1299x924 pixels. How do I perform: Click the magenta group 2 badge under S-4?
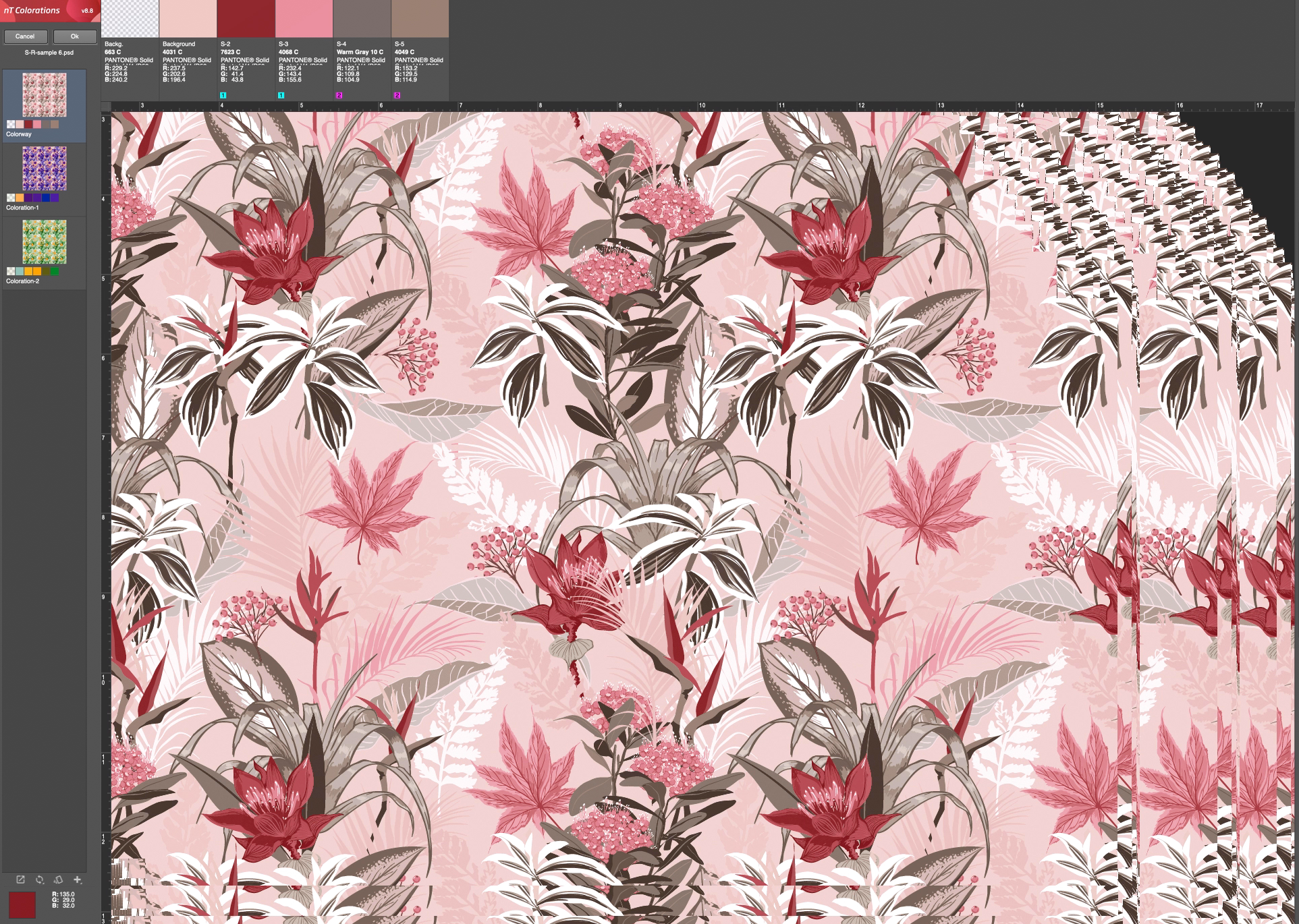tap(339, 95)
